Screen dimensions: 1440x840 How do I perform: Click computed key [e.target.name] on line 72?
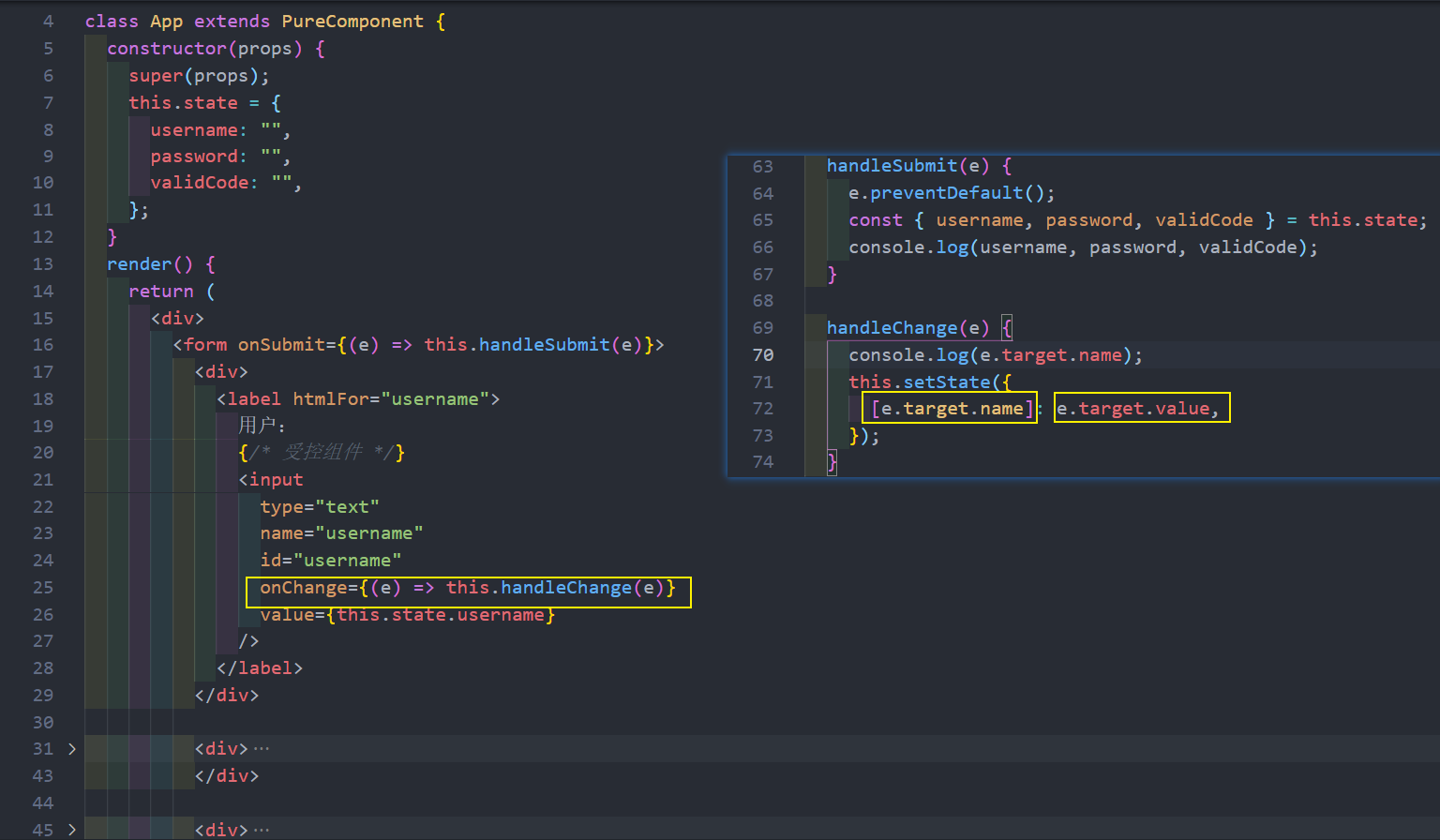(x=952, y=409)
